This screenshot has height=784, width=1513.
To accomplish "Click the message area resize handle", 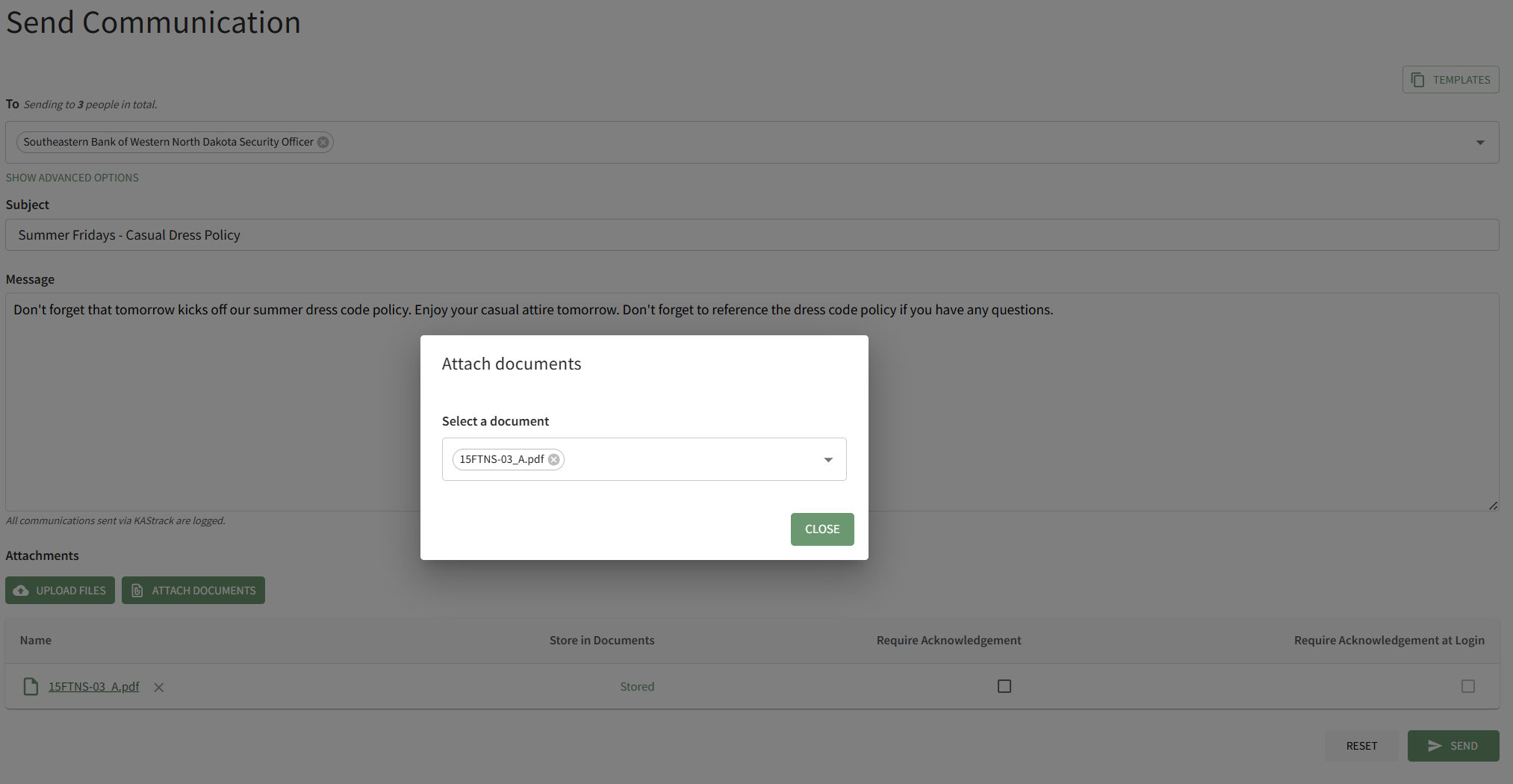I will coord(1493,505).
